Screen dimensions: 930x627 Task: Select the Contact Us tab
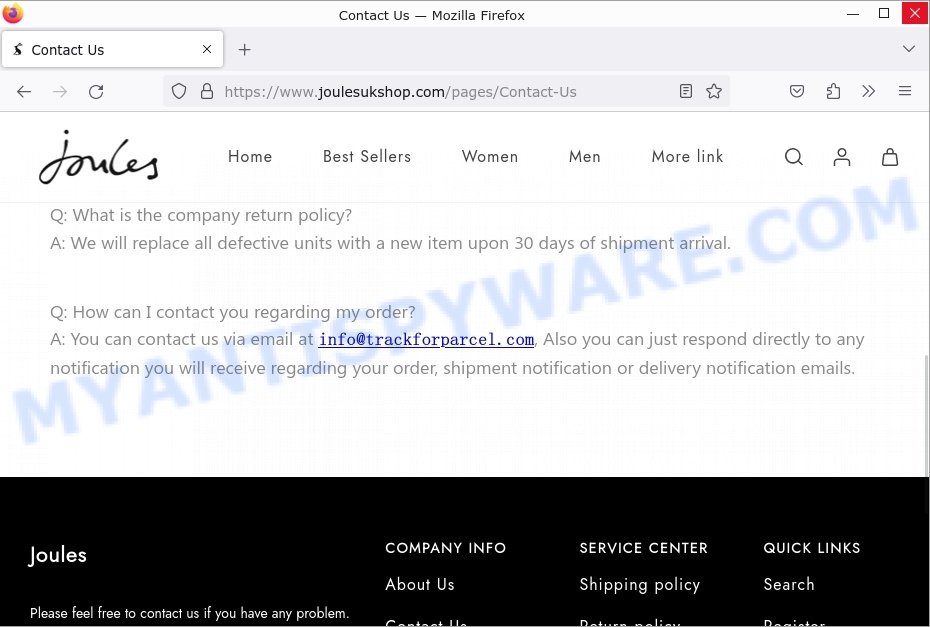pos(113,49)
